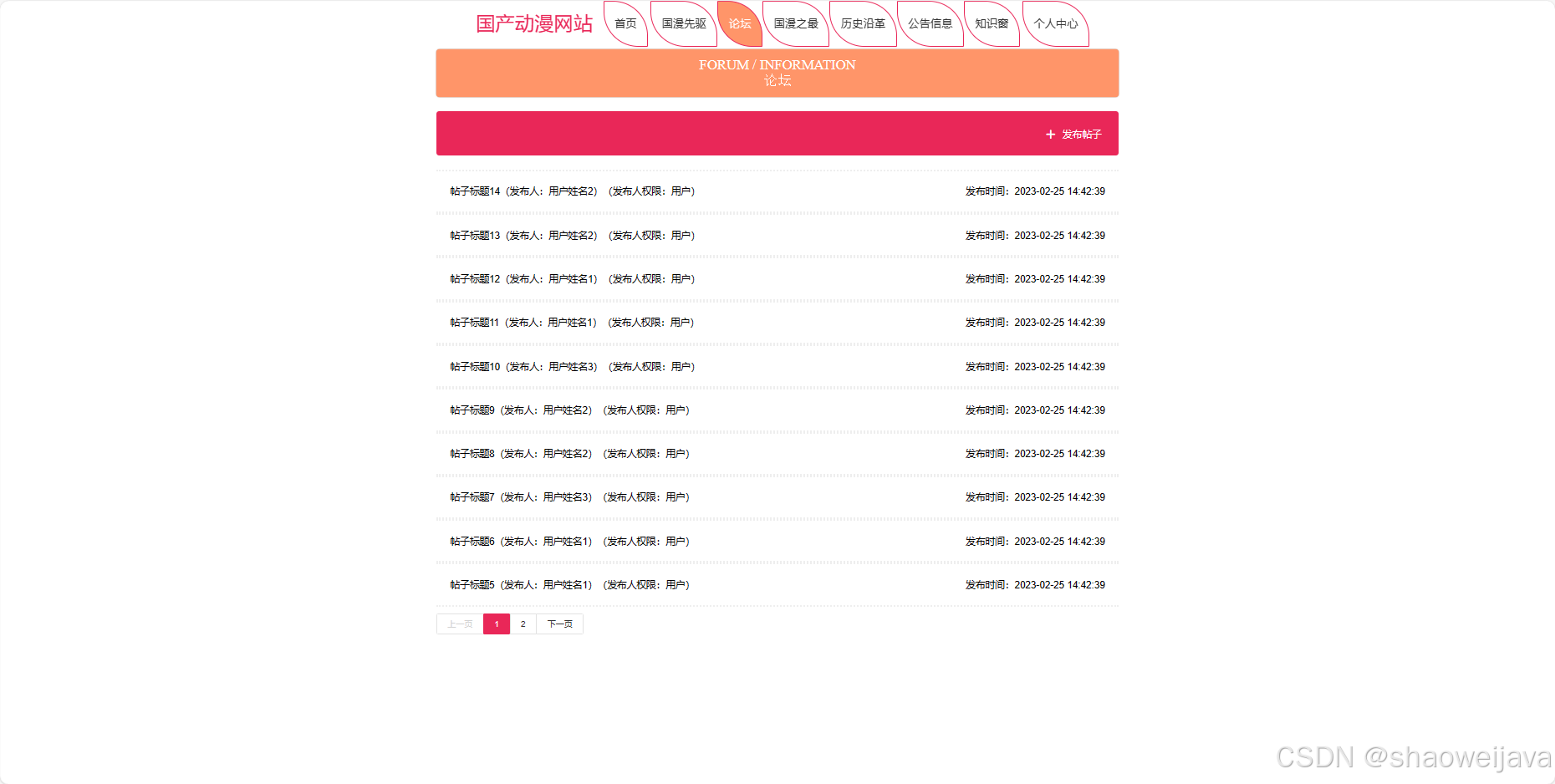Screen dimensions: 1555x784
Task: Click the 下一页 next page button
Action: pos(558,624)
